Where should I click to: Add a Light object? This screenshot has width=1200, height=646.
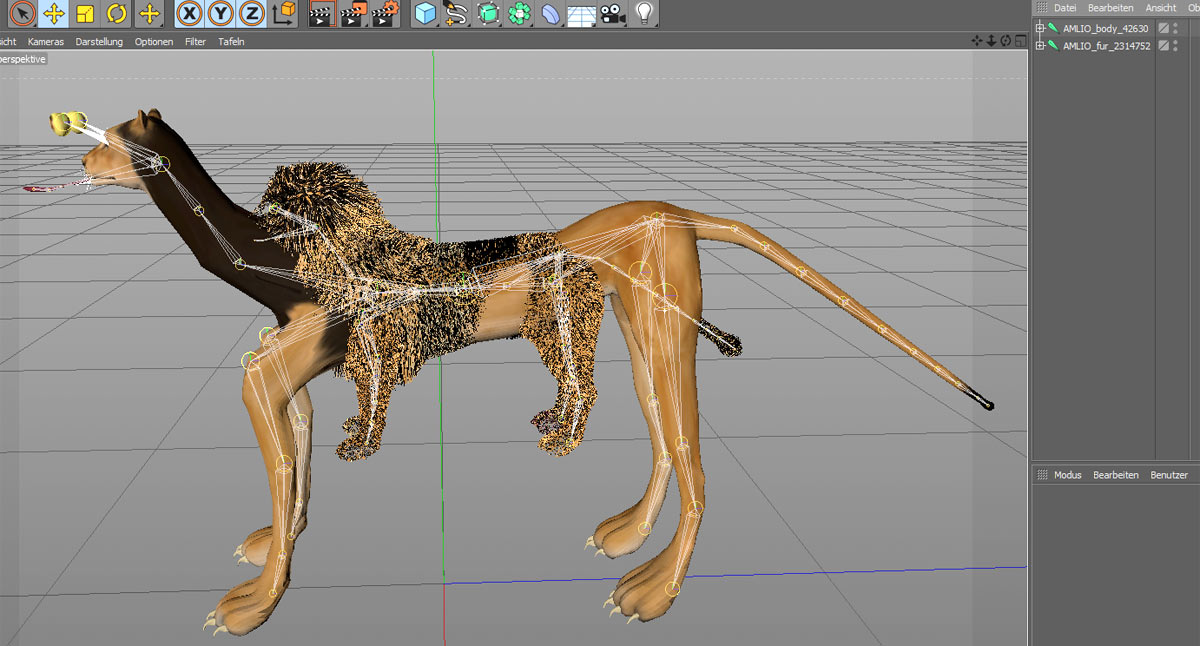click(x=645, y=13)
